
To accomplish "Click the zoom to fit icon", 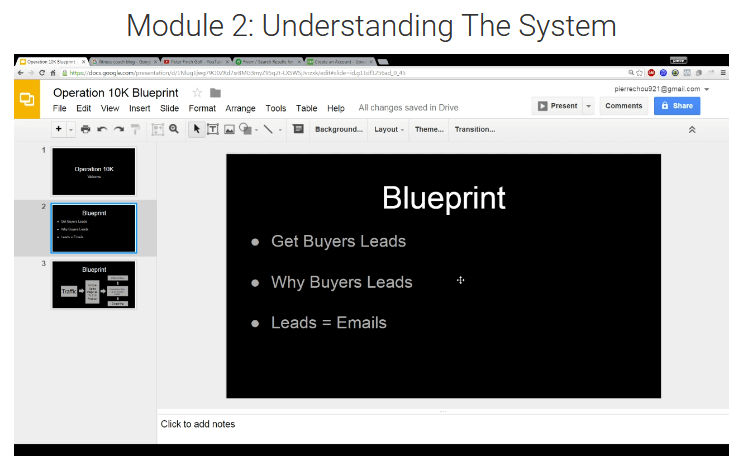I will pyautogui.click(x=158, y=129).
